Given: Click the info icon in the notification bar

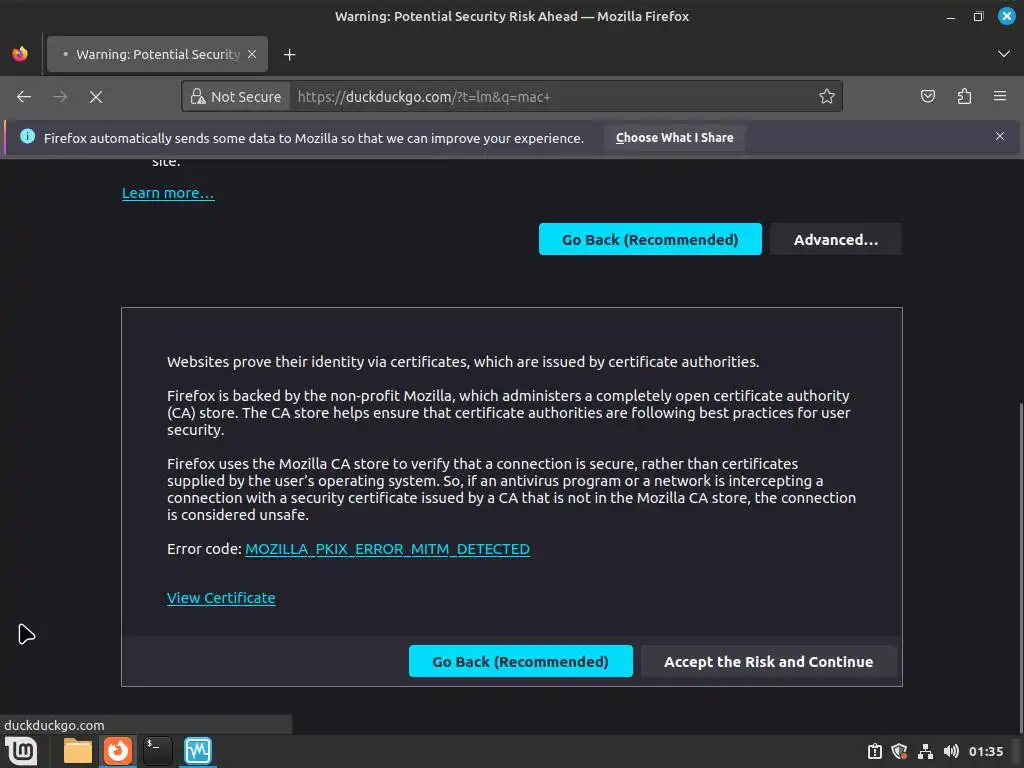Looking at the screenshot, I should click(27, 136).
